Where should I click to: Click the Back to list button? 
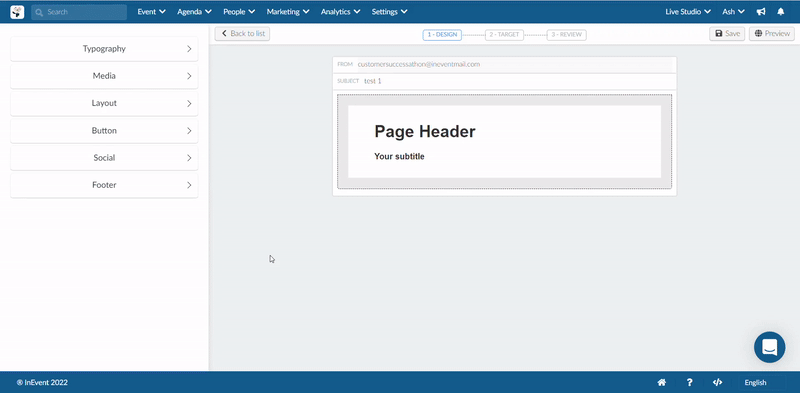[x=242, y=34]
